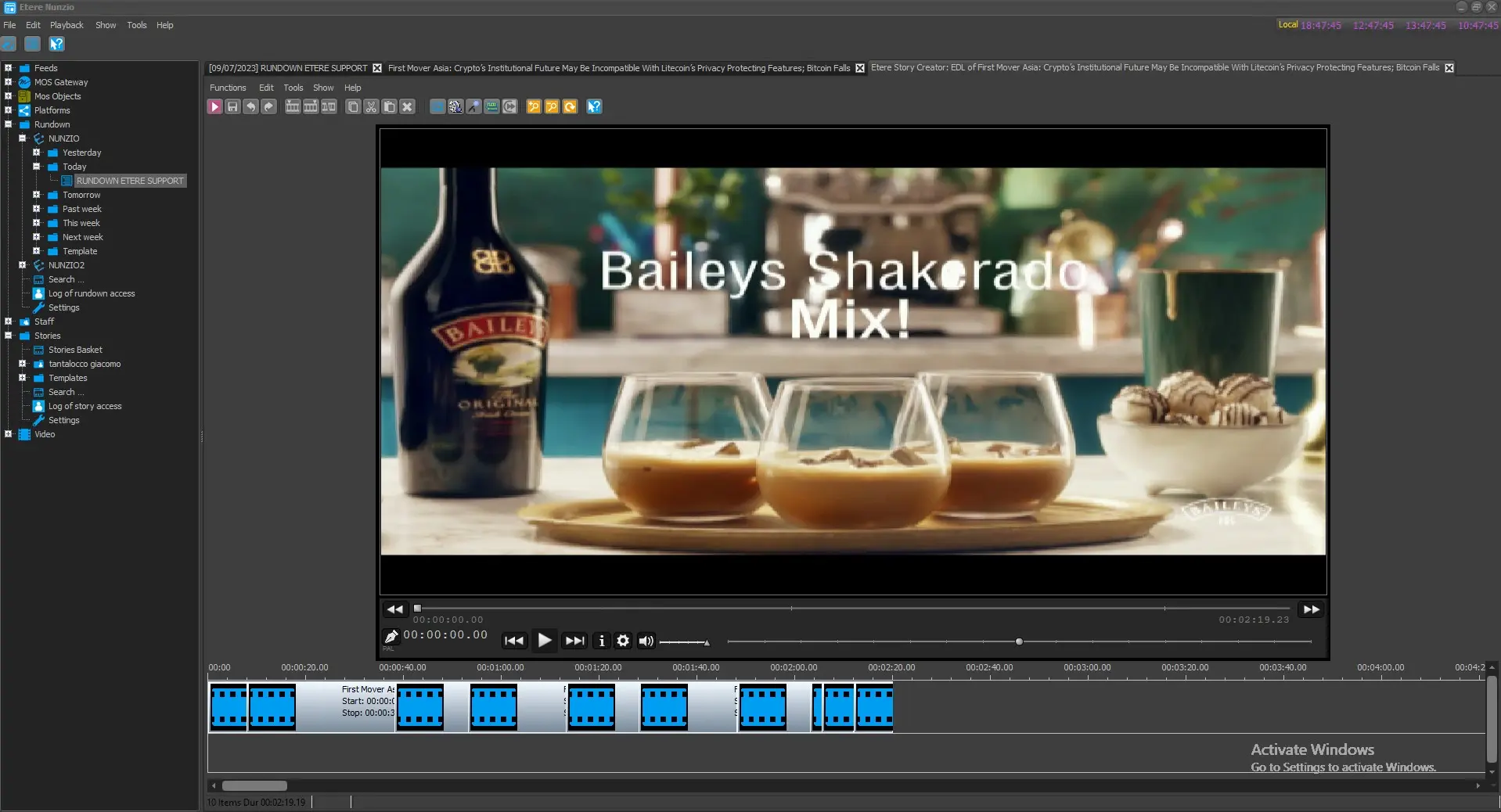Open the Functions menu

click(228, 88)
